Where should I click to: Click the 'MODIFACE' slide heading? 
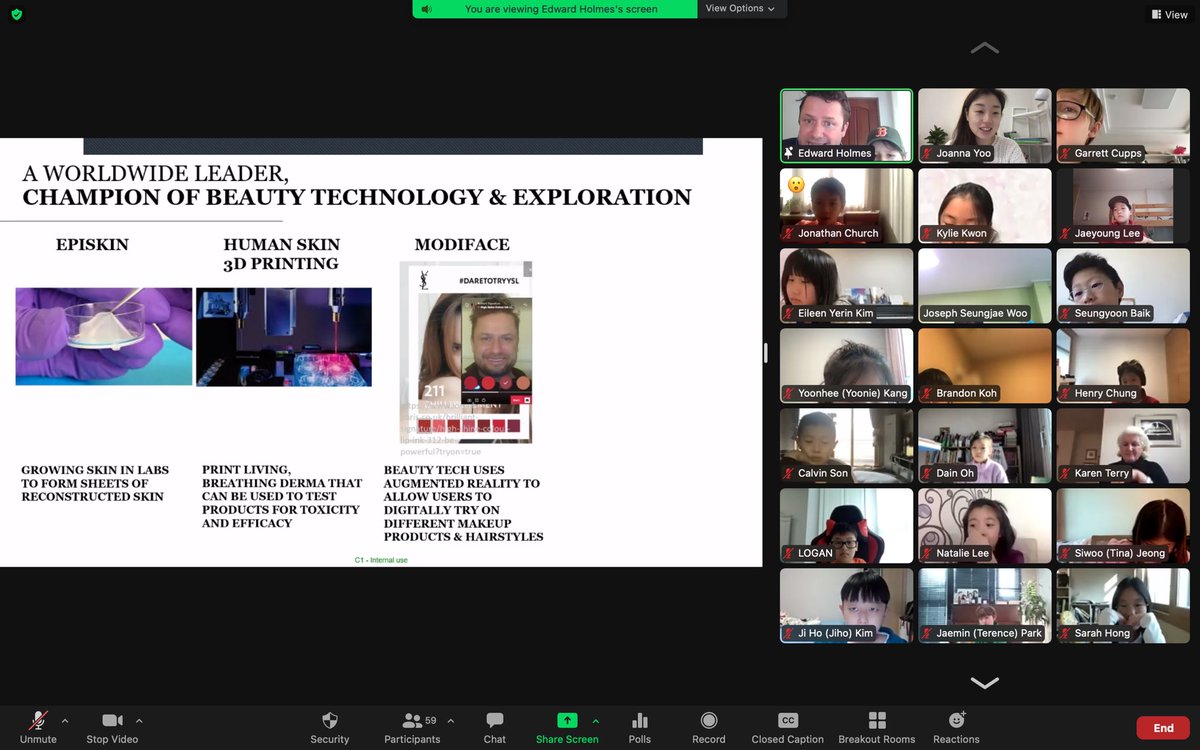point(462,244)
